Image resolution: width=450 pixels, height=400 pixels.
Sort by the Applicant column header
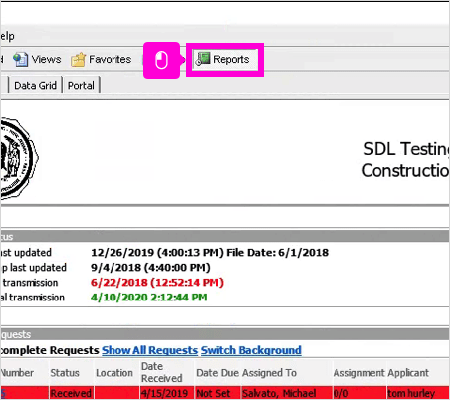(408, 372)
